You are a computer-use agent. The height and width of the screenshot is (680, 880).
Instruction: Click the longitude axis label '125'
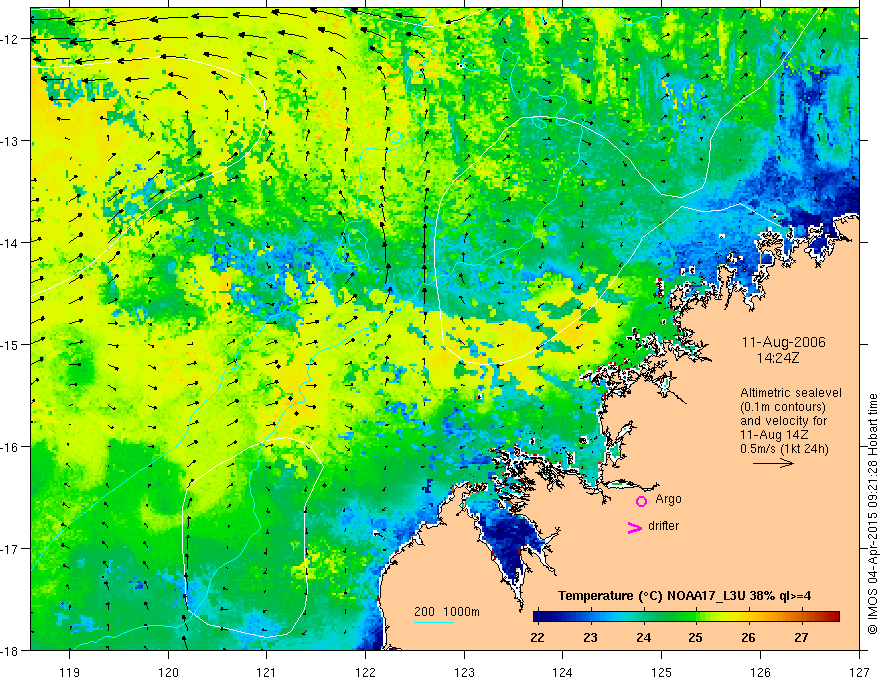662,672
